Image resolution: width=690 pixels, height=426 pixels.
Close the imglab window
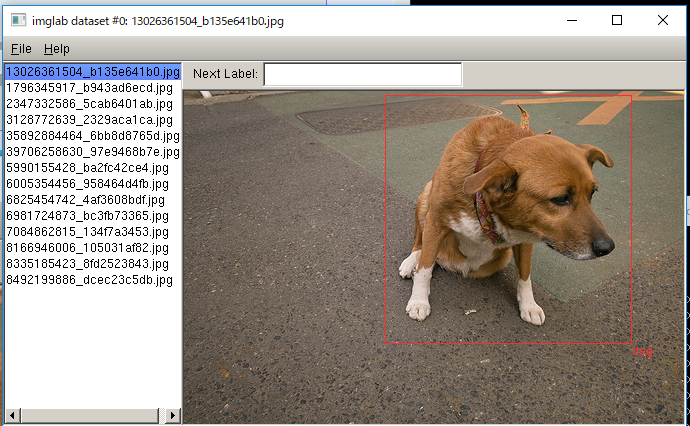[x=663, y=20]
